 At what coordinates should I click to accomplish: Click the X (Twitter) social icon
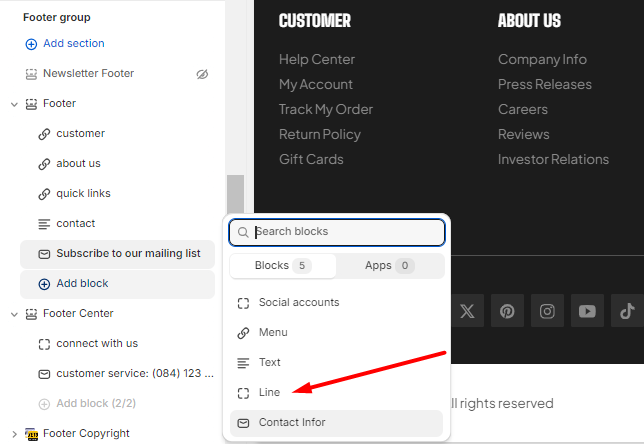tap(467, 311)
